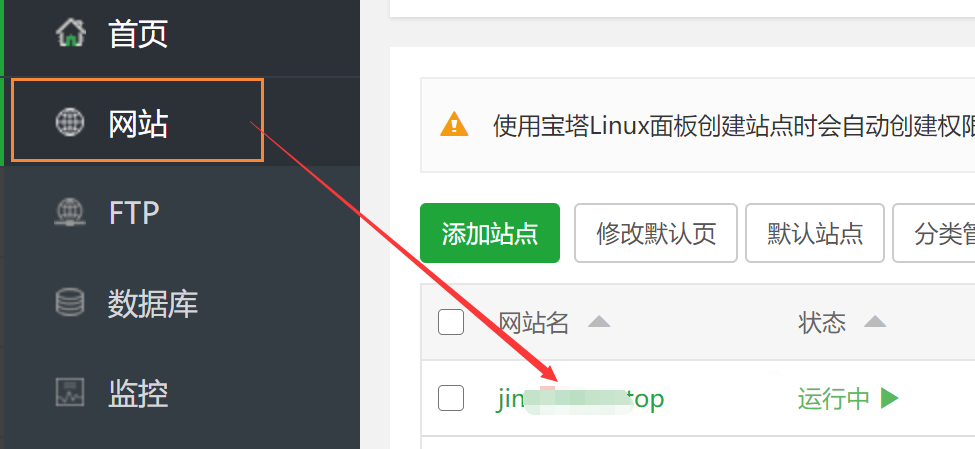Click the 默认站点 button
The height and width of the screenshot is (449, 975).
pos(815,233)
